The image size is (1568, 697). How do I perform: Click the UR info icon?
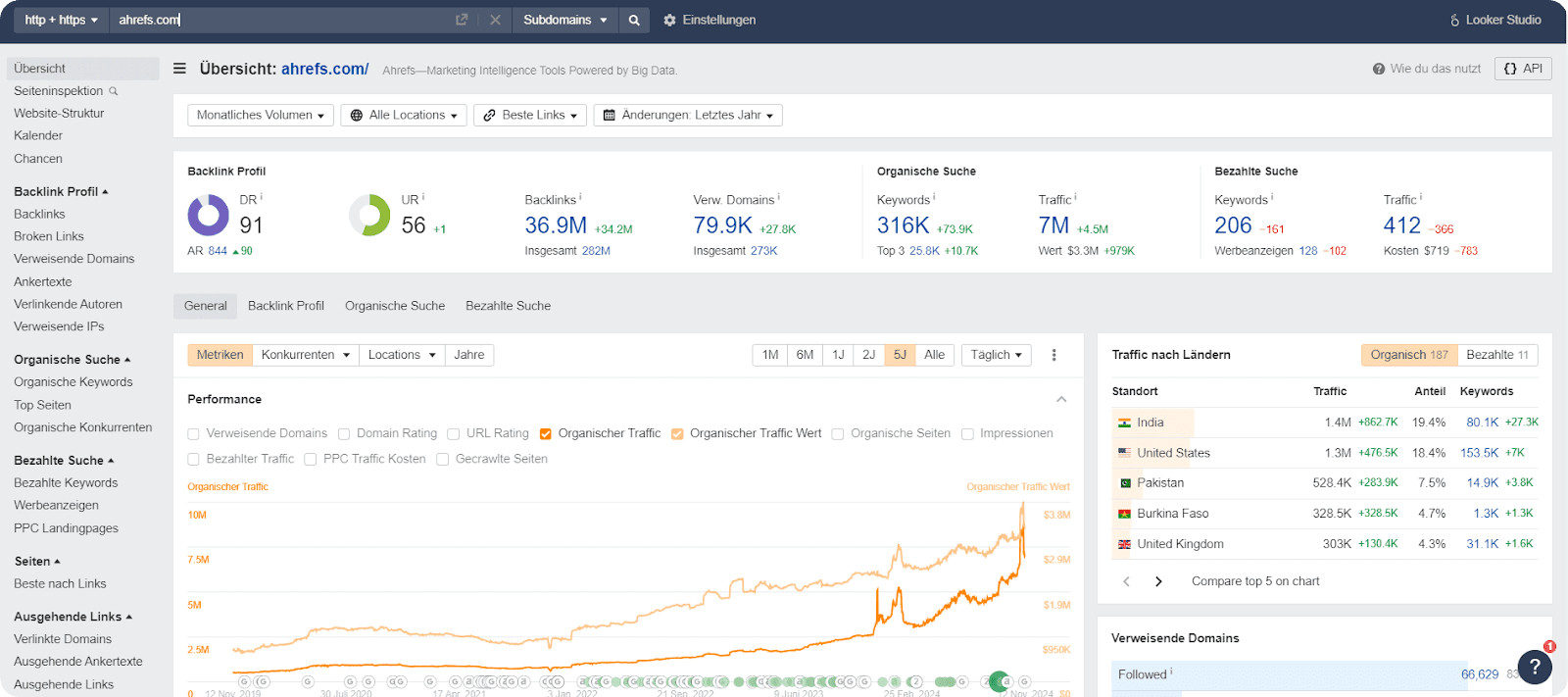pyautogui.click(x=422, y=197)
